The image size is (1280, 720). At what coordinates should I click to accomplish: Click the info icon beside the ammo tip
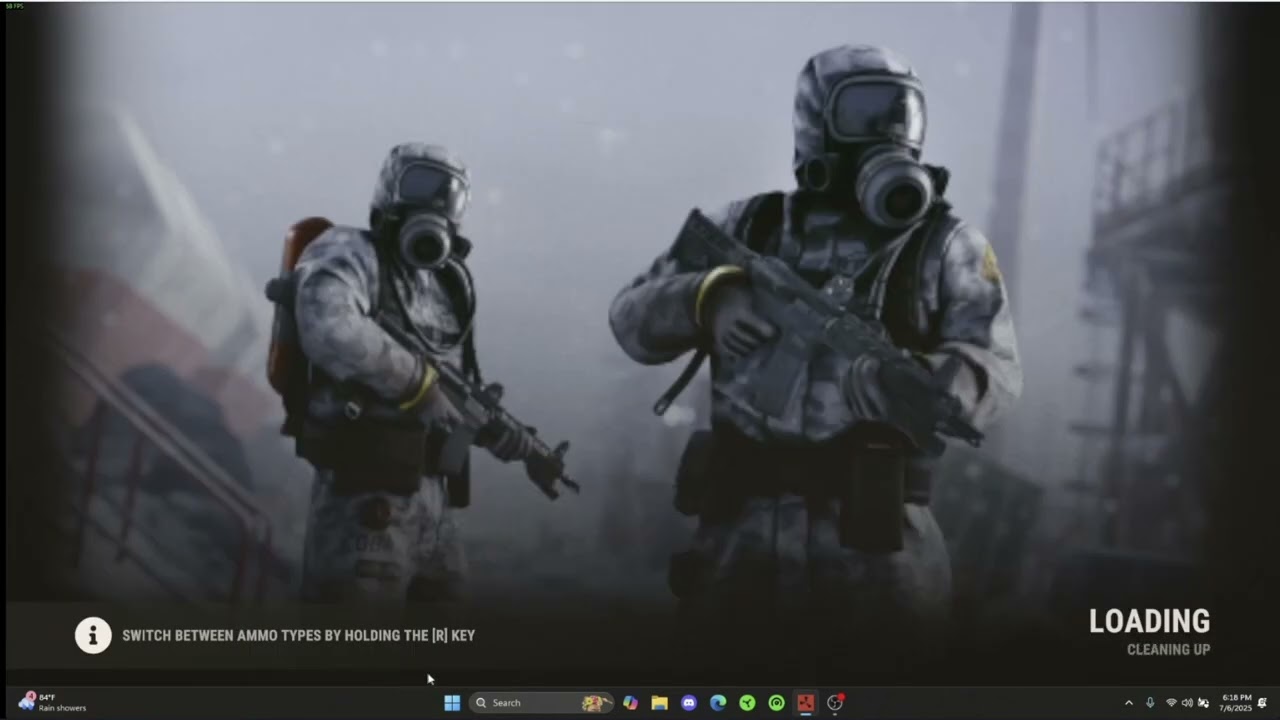pos(93,635)
